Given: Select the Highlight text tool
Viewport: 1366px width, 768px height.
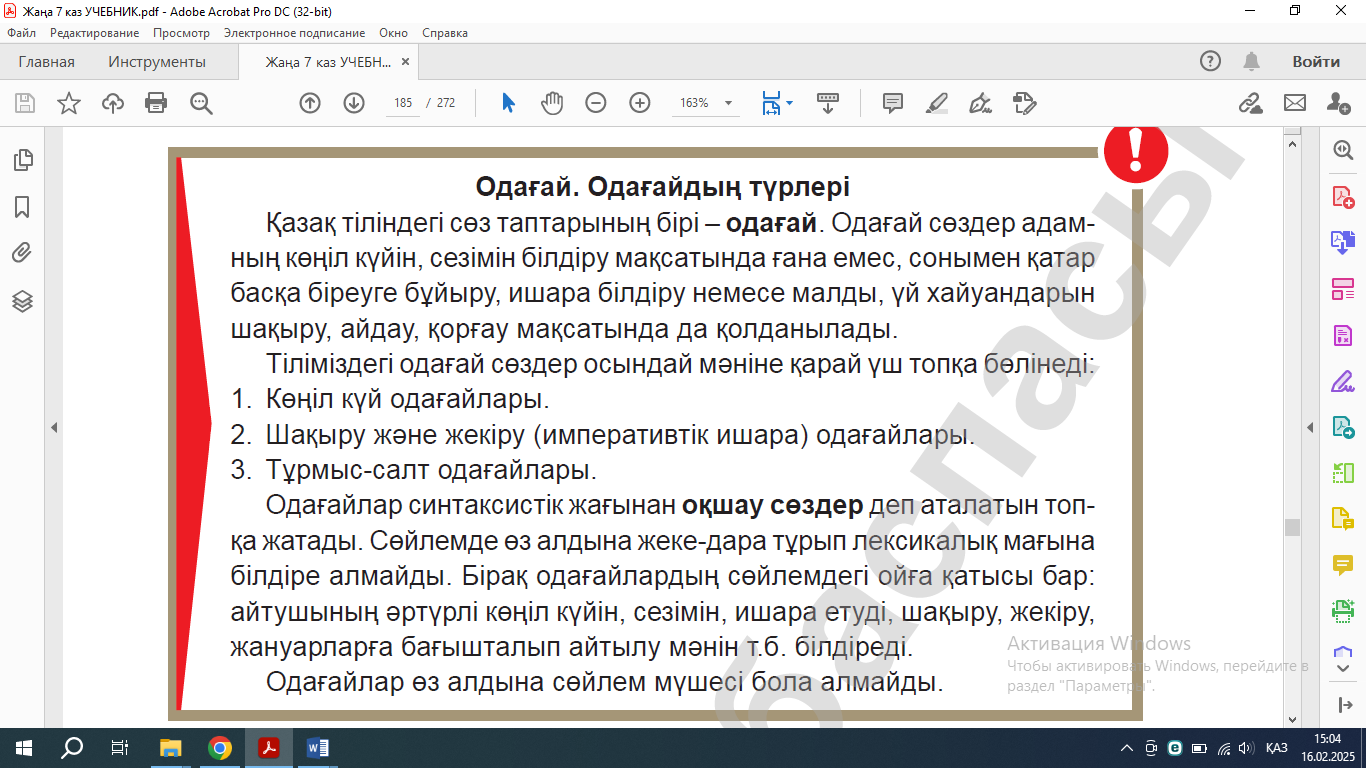Looking at the screenshot, I should pos(936,103).
